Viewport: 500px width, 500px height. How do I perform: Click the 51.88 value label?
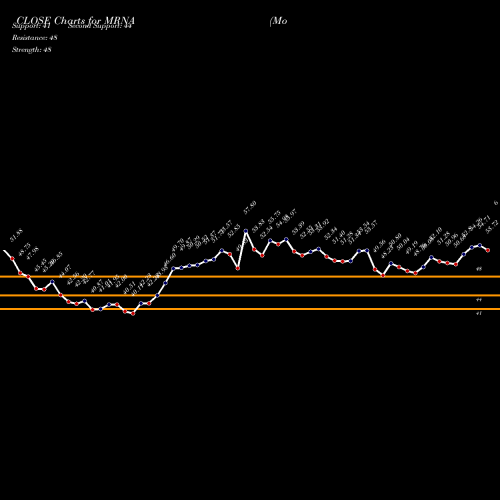click(16, 235)
